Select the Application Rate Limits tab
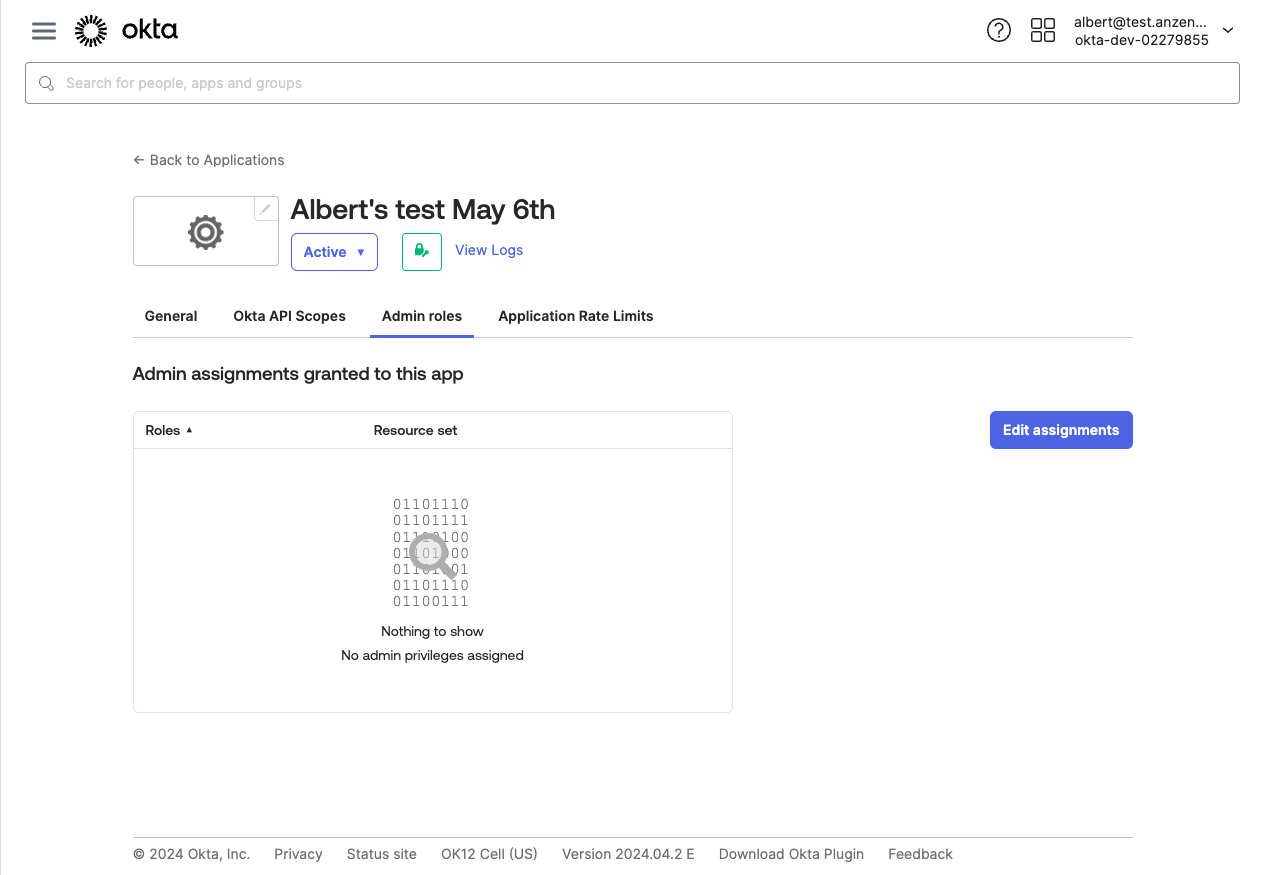The height and width of the screenshot is (875, 1264). click(575, 316)
